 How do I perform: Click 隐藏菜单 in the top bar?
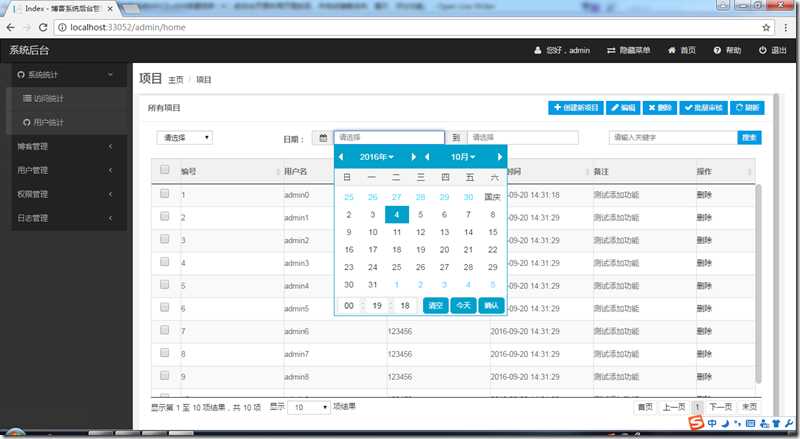[x=629, y=51]
